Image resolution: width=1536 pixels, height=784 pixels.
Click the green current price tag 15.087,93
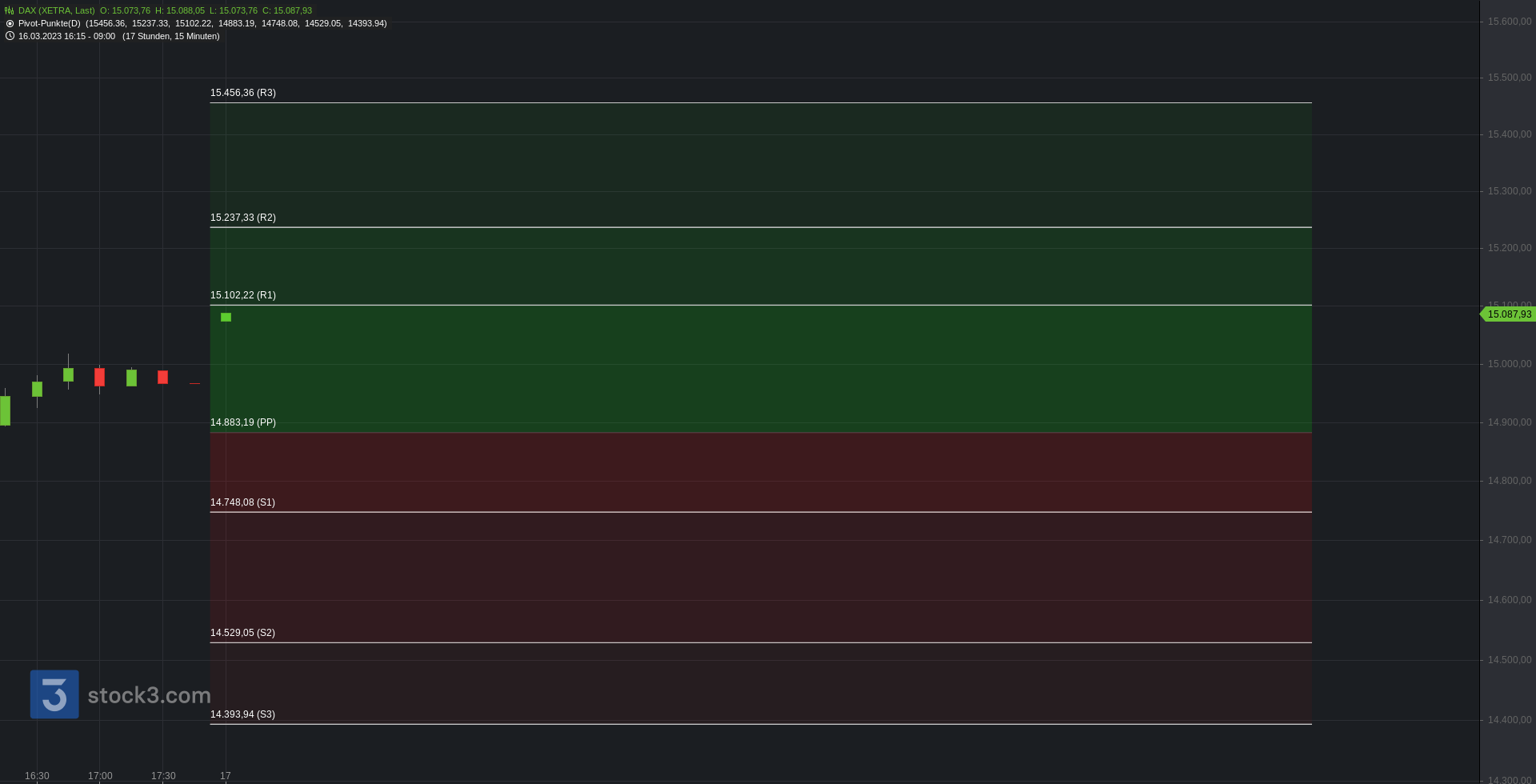(1508, 314)
